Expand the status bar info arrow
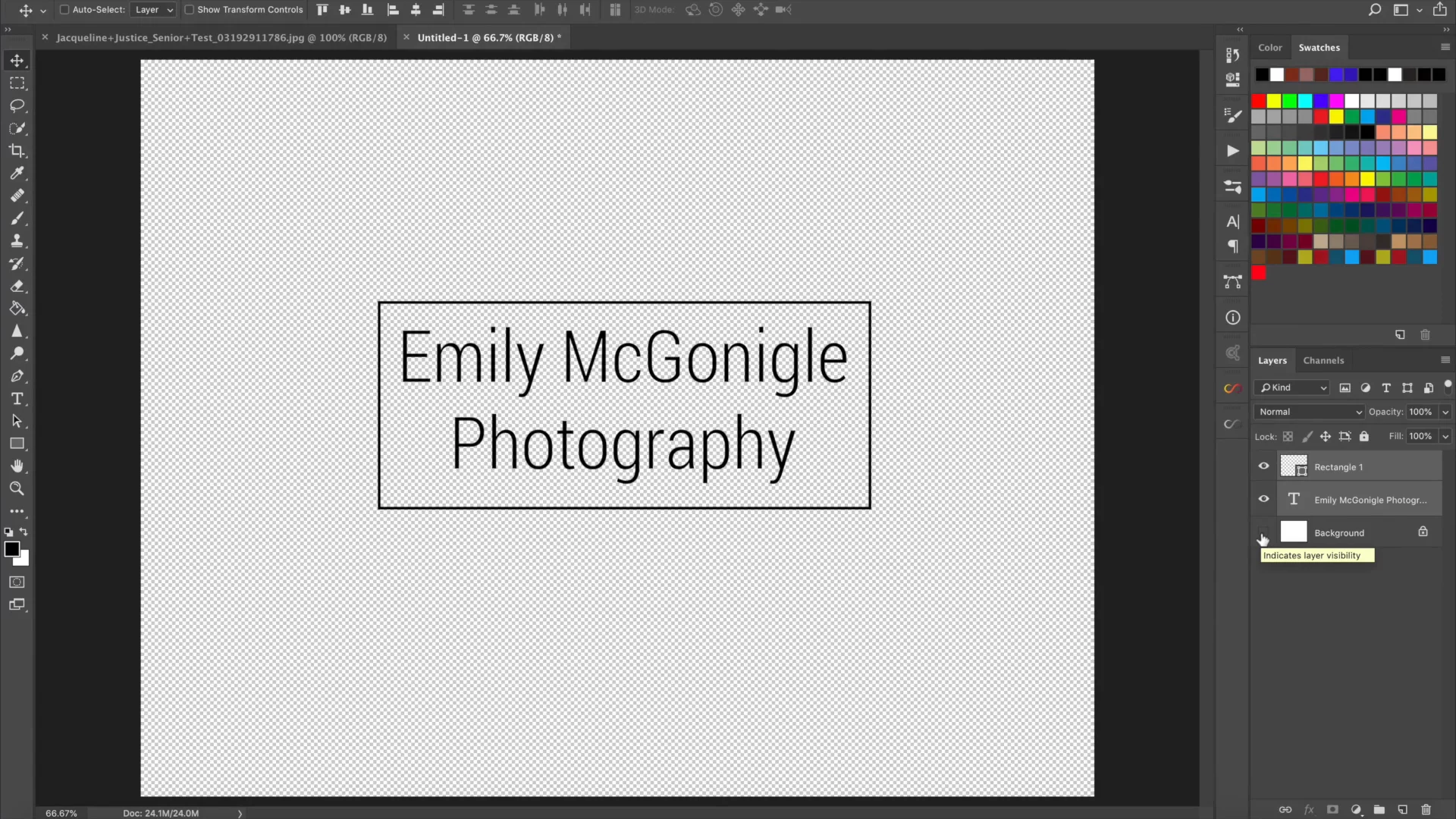 point(240,813)
